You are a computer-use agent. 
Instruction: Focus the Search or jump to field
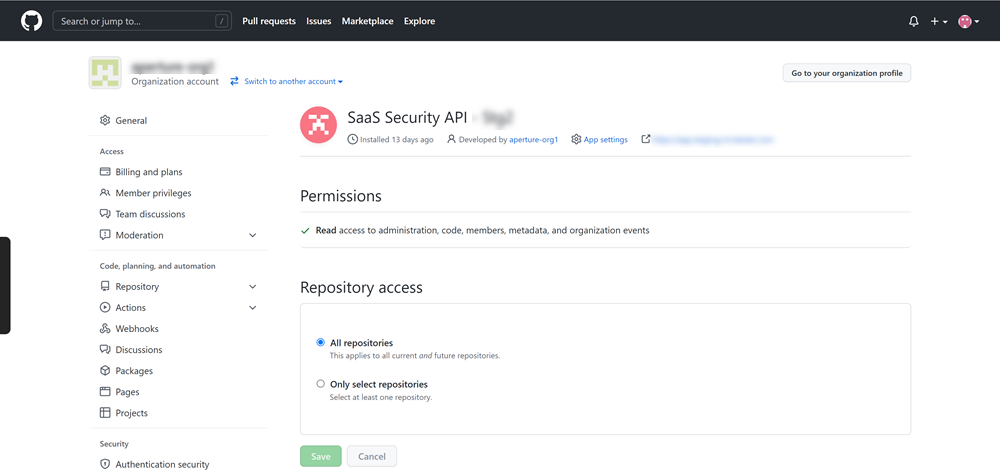coord(140,21)
